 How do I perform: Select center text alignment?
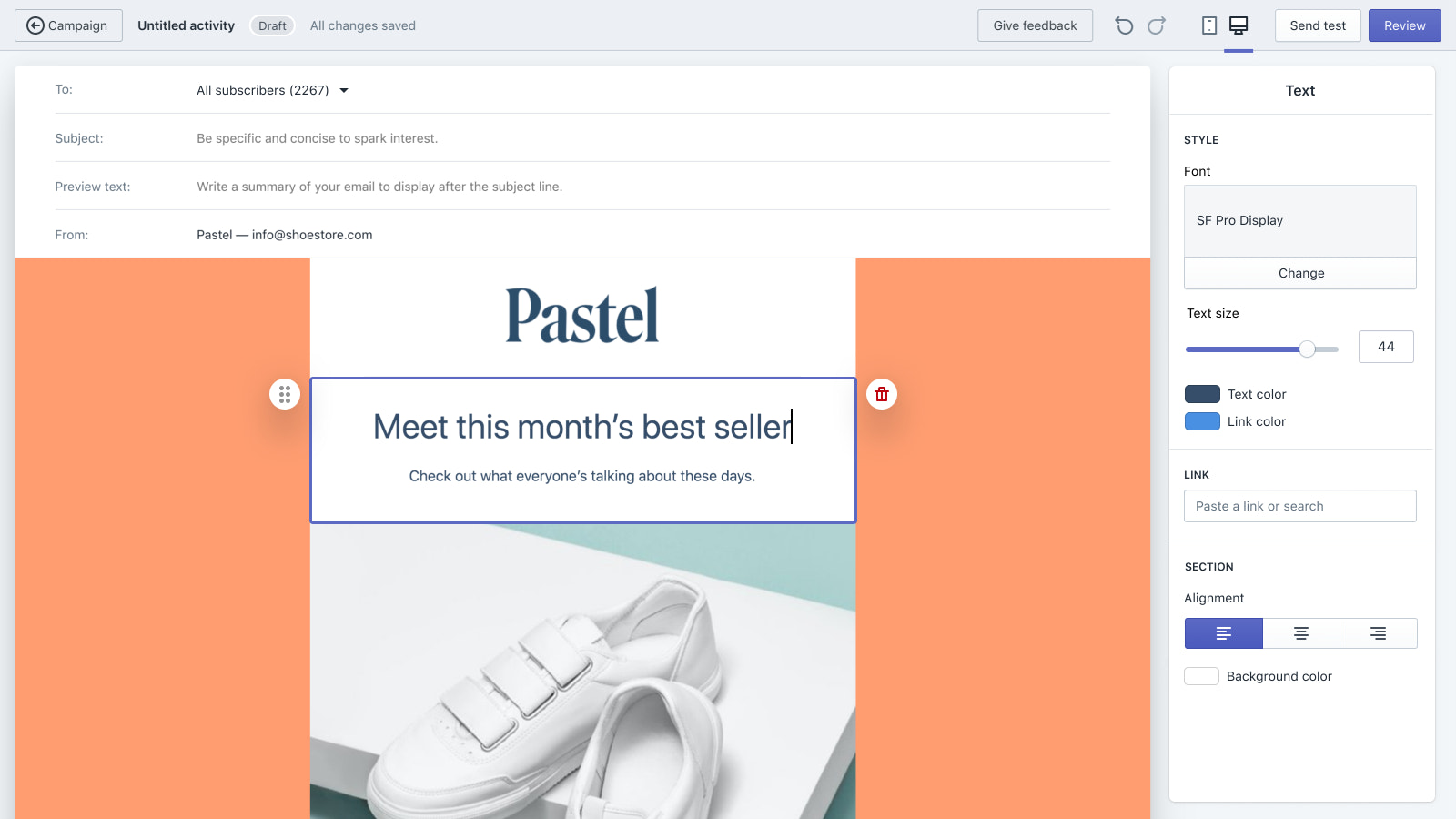point(1300,633)
